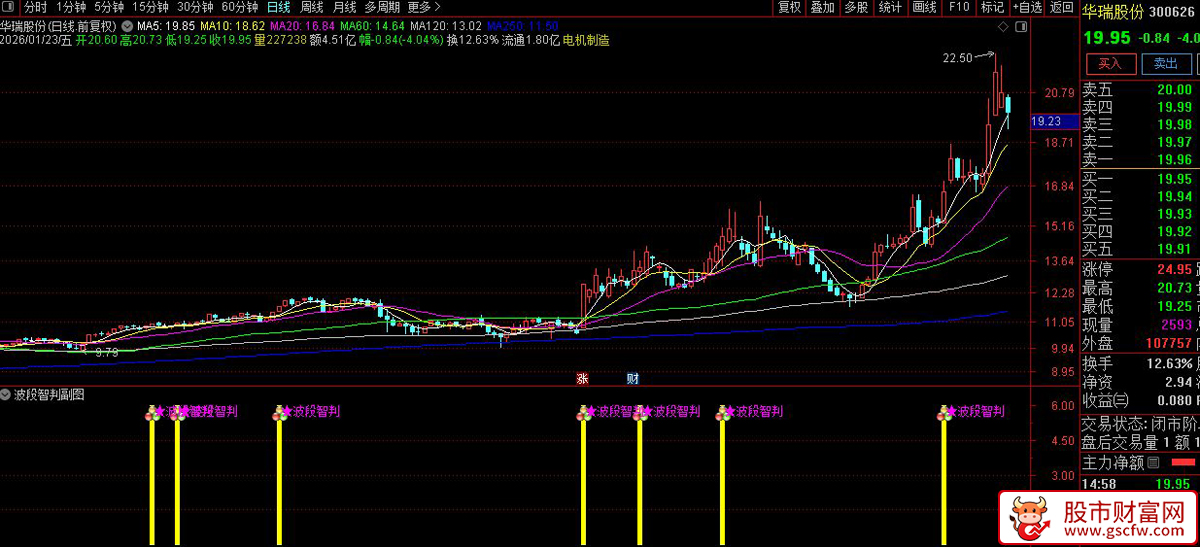Click the 22.50 high price label
Viewport: 1200px width, 547px height.
point(957,58)
